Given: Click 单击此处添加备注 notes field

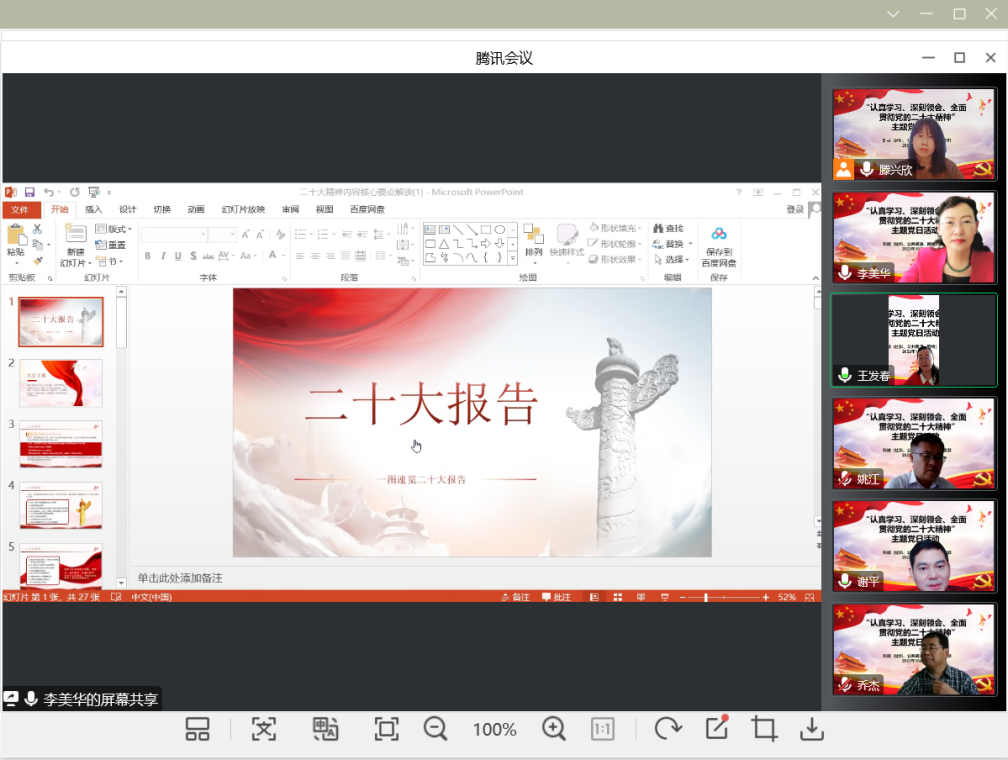Looking at the screenshot, I should [180, 578].
